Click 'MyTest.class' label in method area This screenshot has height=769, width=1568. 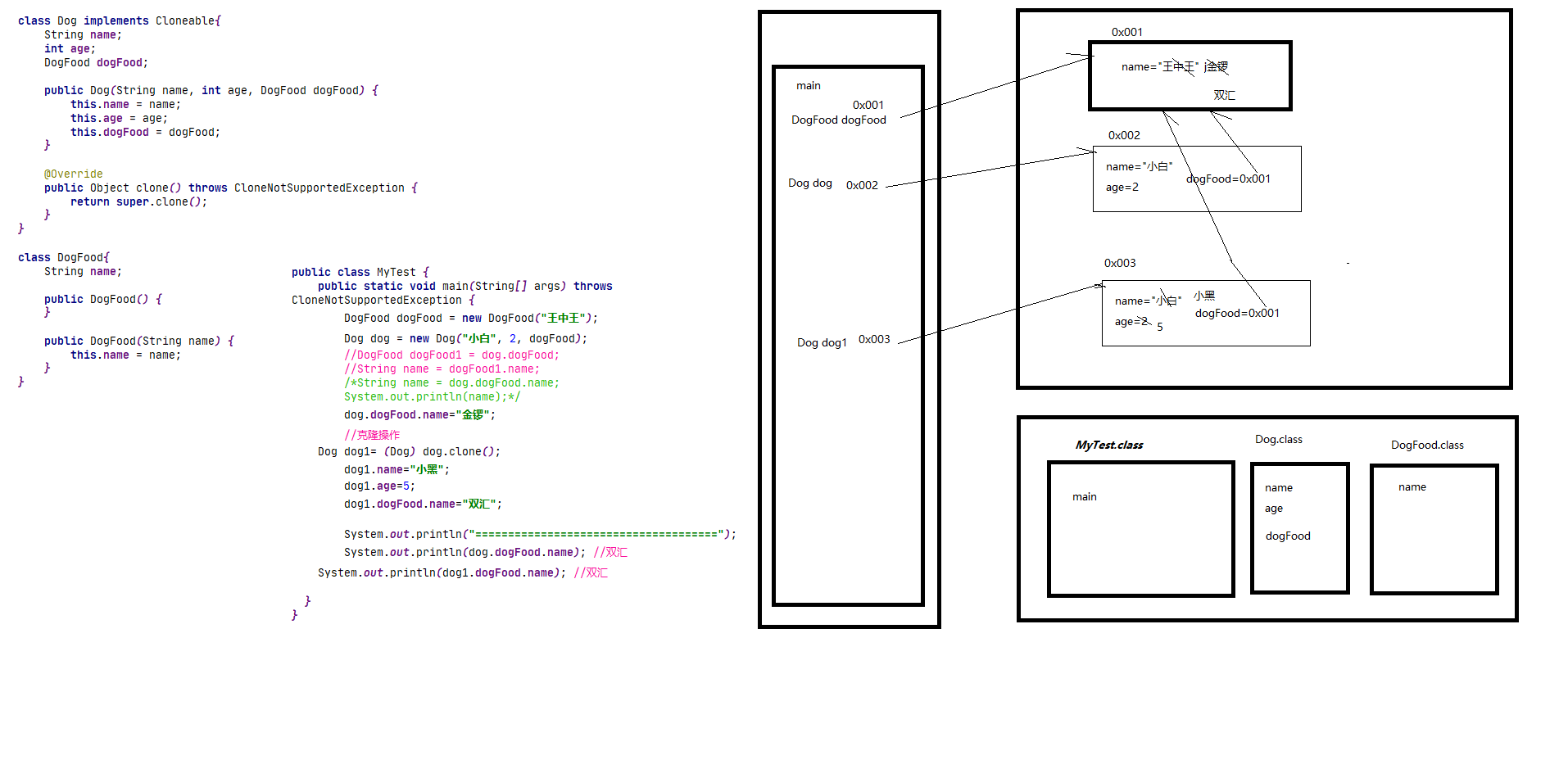[1109, 445]
